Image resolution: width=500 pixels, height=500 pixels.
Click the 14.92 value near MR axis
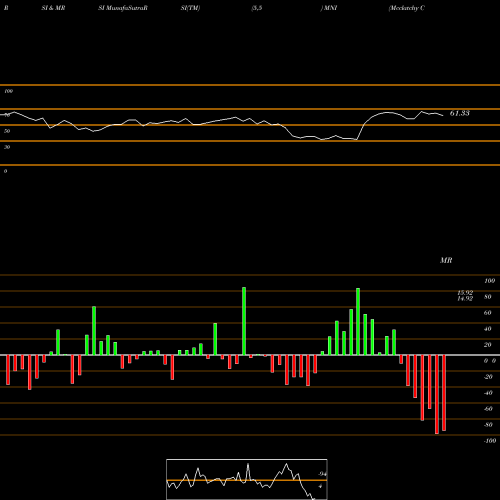465,298
